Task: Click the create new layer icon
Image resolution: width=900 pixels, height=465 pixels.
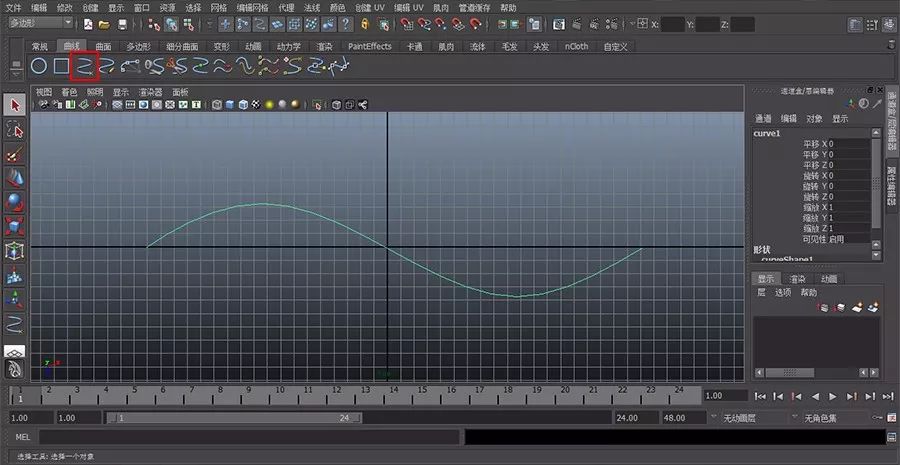Action: coord(857,308)
